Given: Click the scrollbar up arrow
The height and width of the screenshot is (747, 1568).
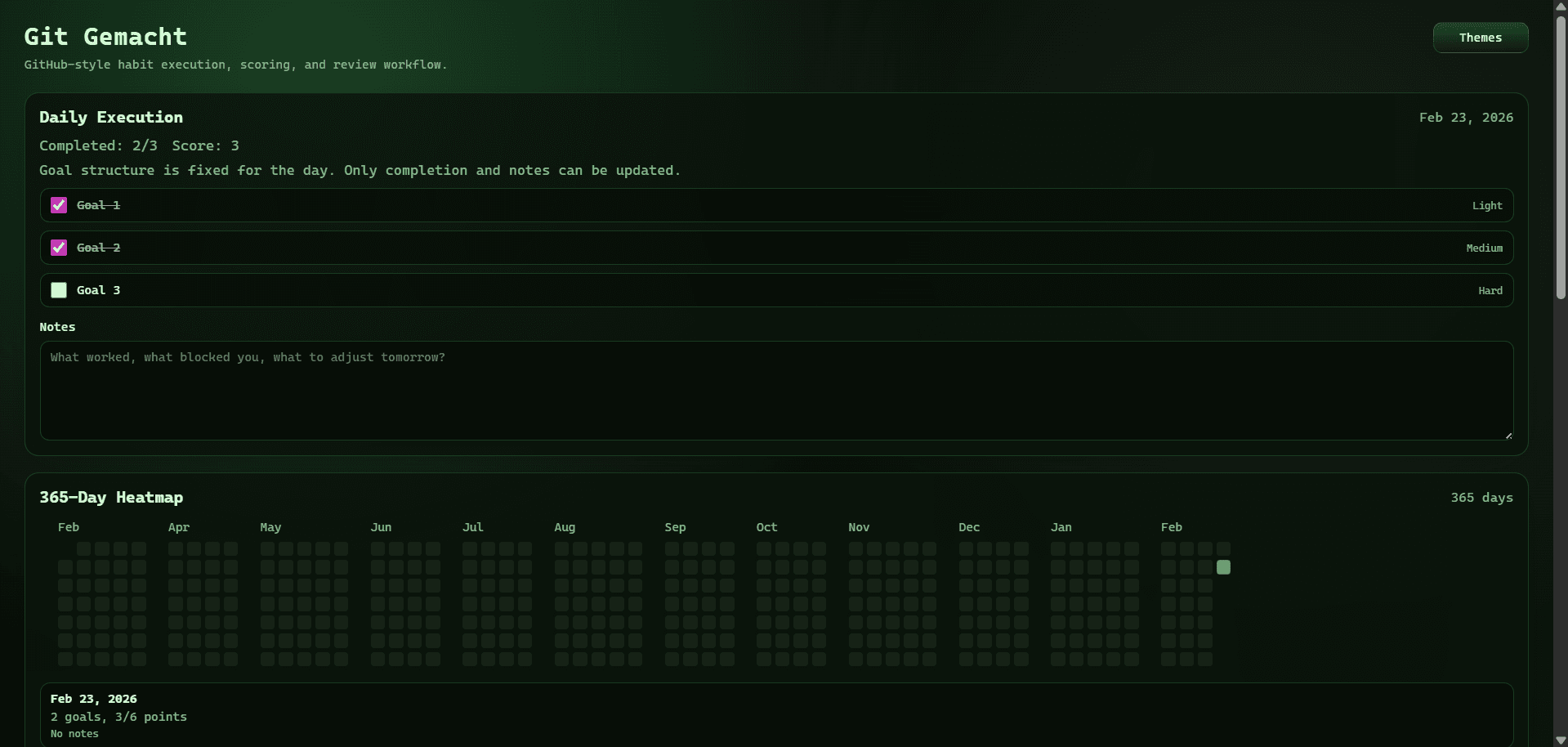Looking at the screenshot, I should 1560,6.
